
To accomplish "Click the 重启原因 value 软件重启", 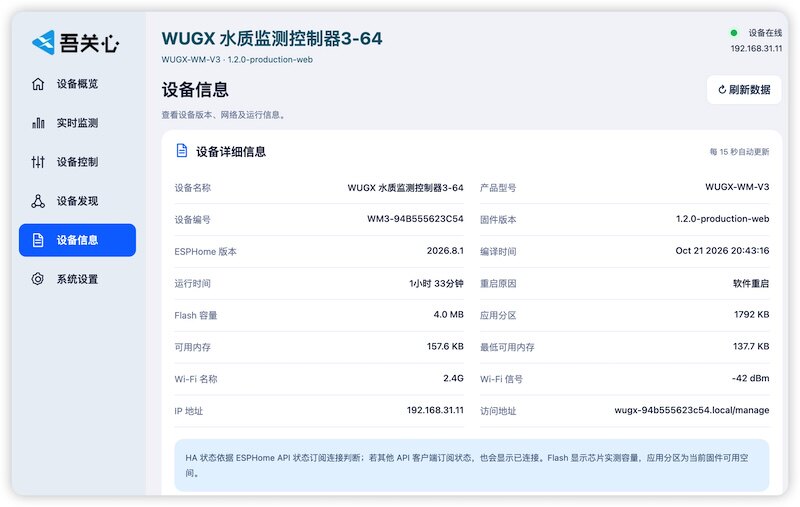I will [751, 284].
